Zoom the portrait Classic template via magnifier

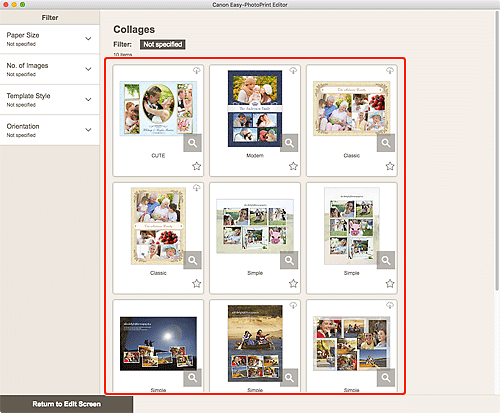(x=192, y=260)
